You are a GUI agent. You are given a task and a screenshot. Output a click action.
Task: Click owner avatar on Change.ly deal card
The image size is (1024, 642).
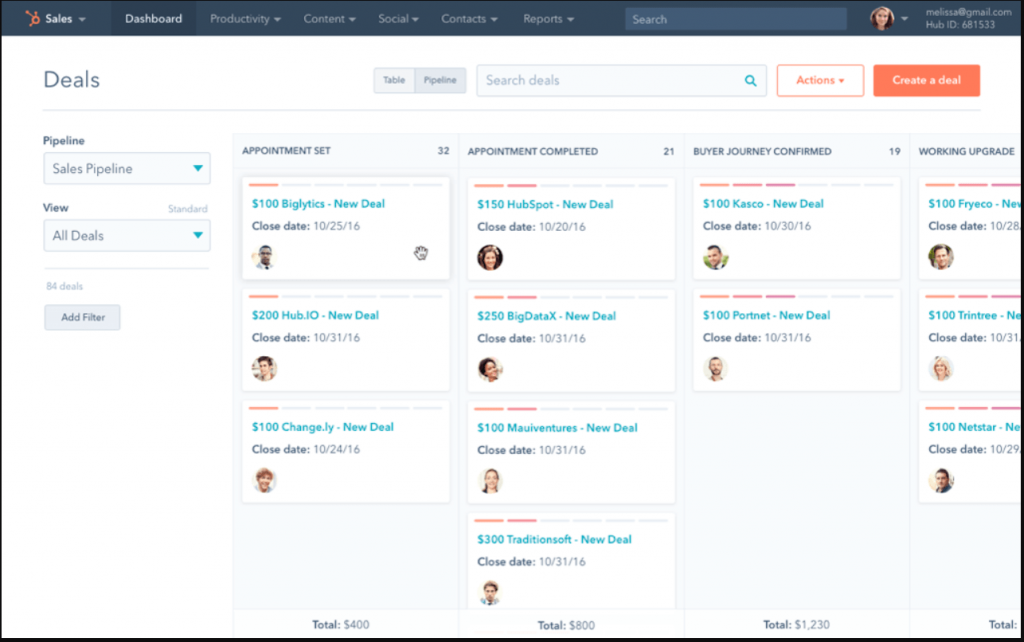pos(264,480)
